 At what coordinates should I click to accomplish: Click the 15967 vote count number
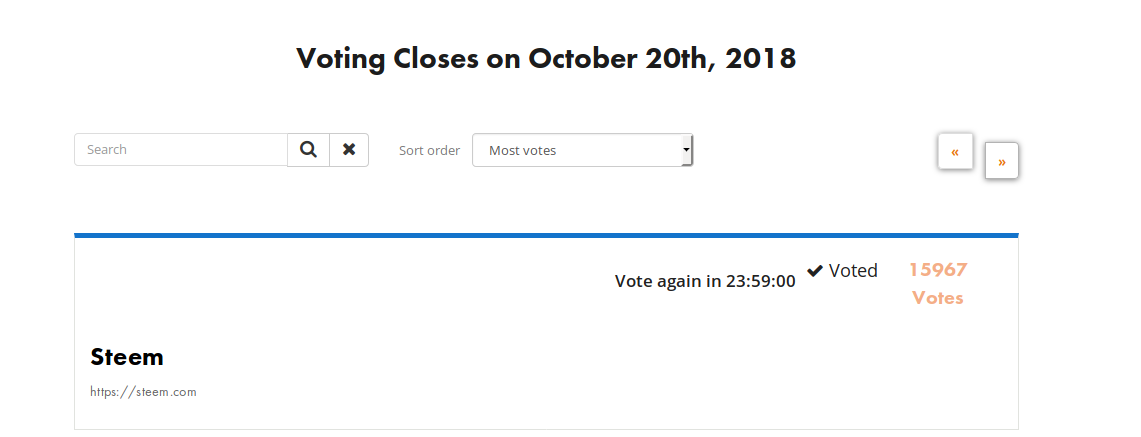(938, 270)
